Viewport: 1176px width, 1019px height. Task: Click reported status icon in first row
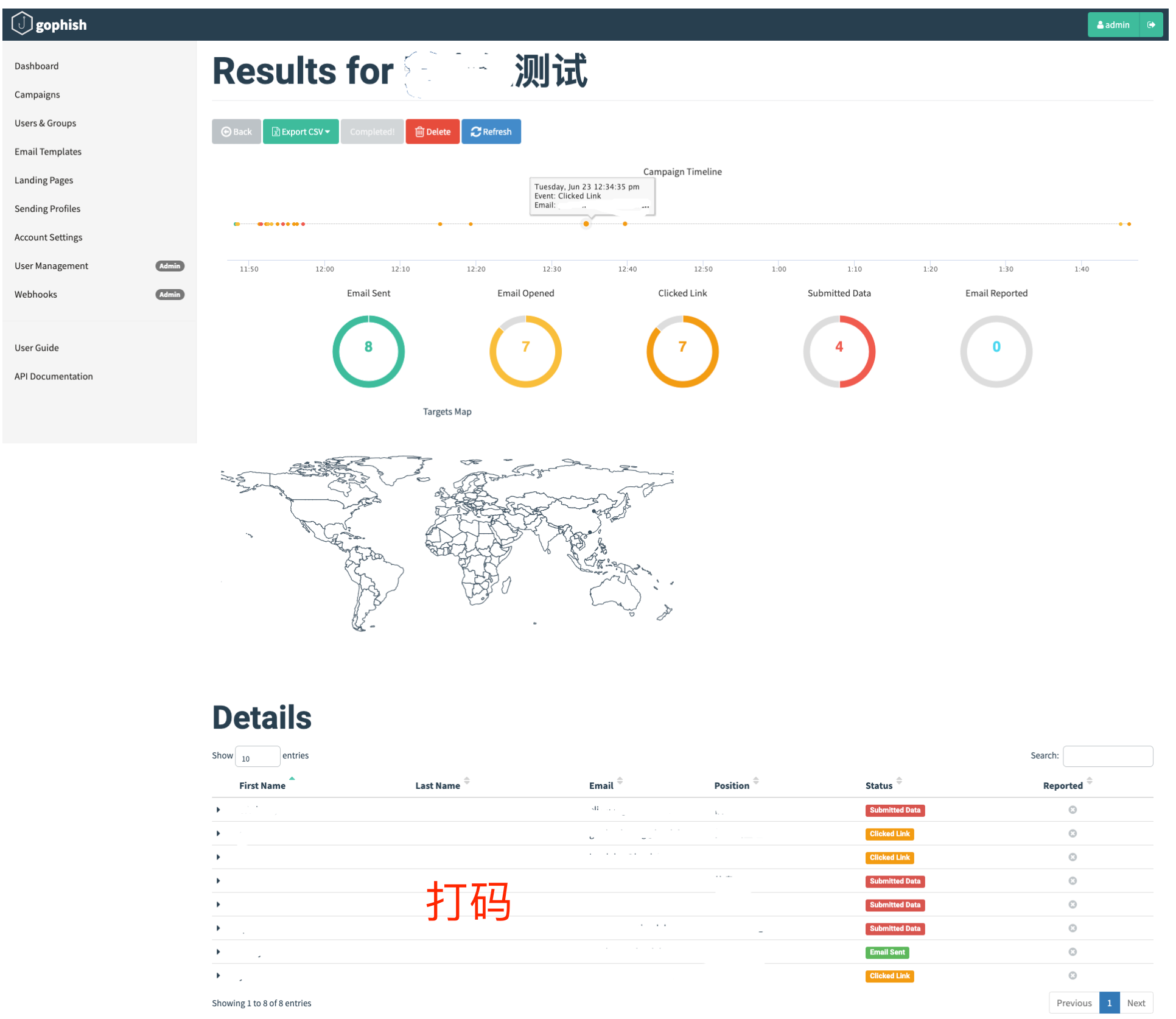1073,810
